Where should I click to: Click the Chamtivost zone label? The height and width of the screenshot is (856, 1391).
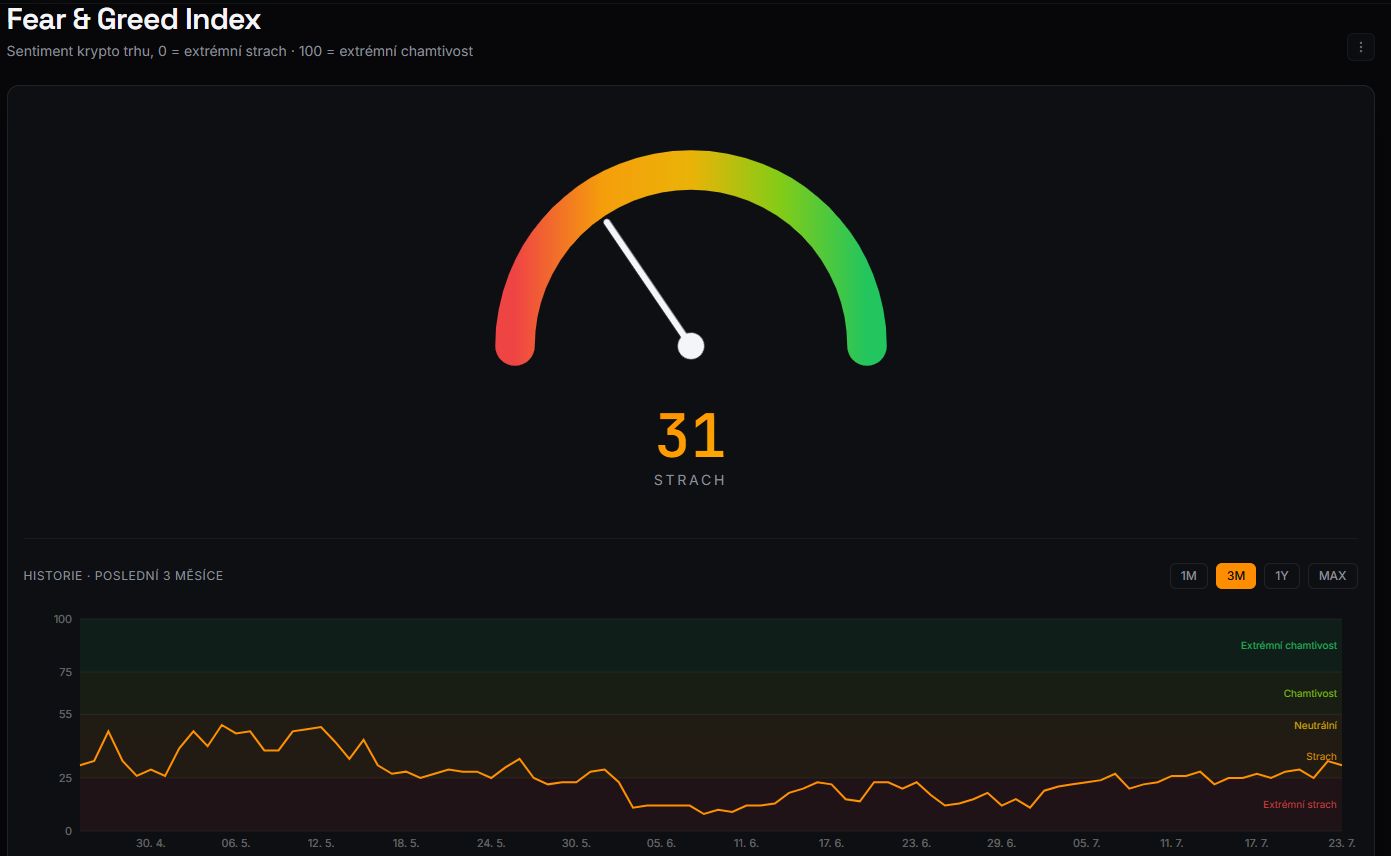1310,694
